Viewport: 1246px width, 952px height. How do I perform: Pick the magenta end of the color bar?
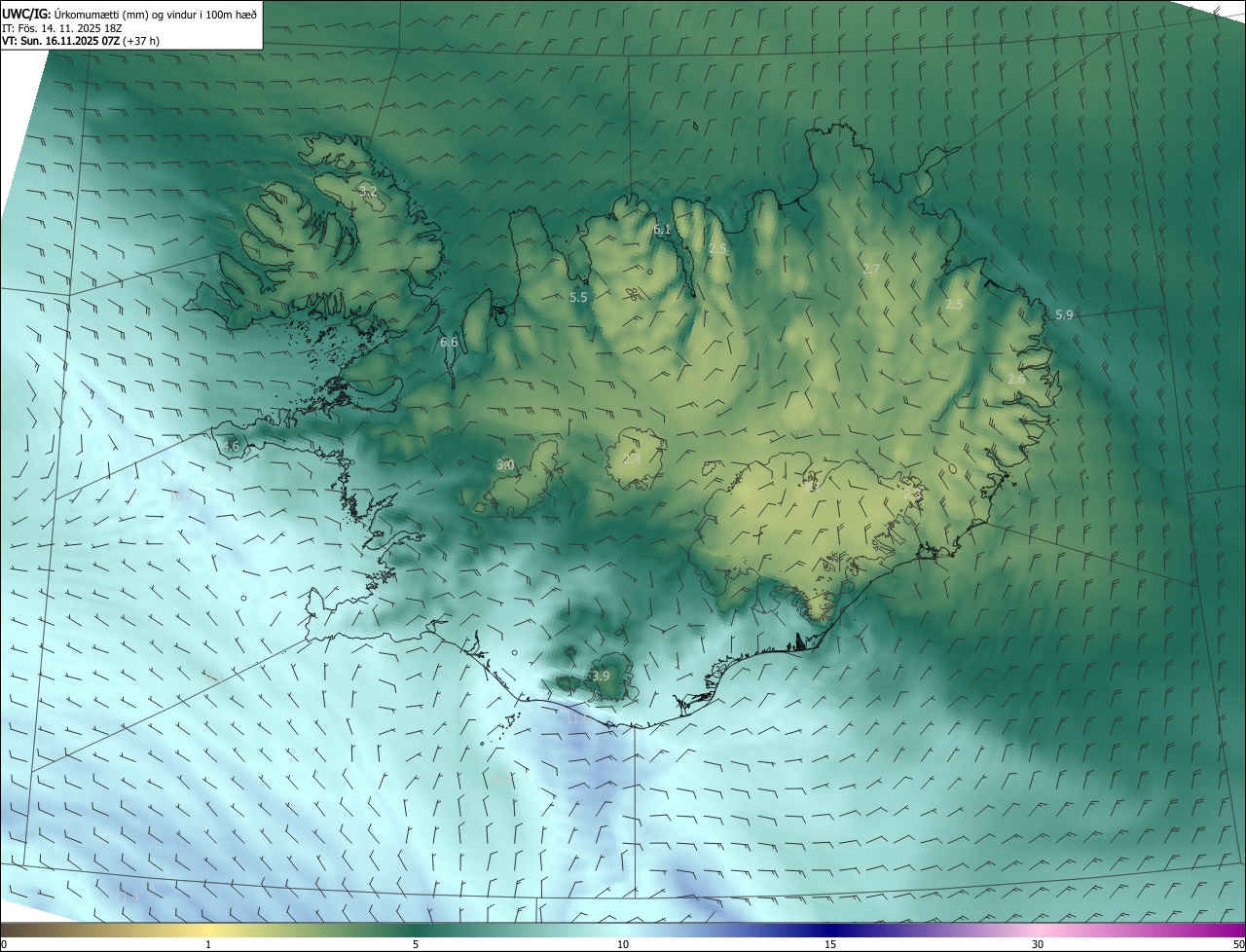coord(1227,930)
